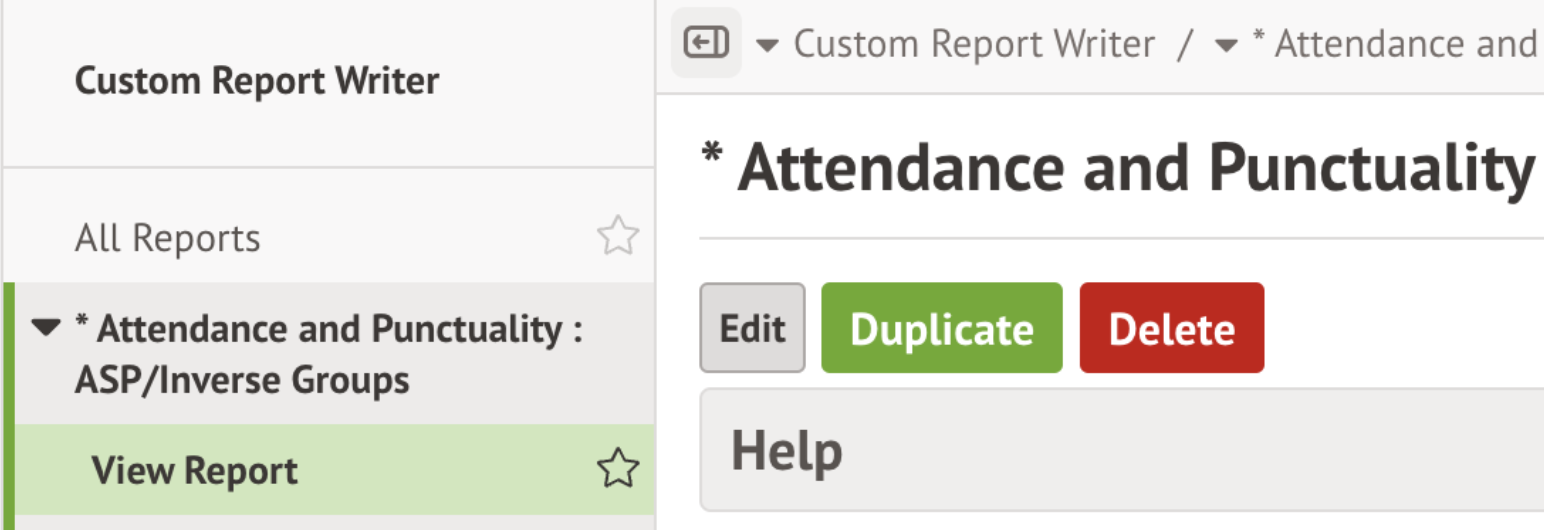The image size is (1544, 530).
Task: Click the Edit button
Action: (x=752, y=328)
